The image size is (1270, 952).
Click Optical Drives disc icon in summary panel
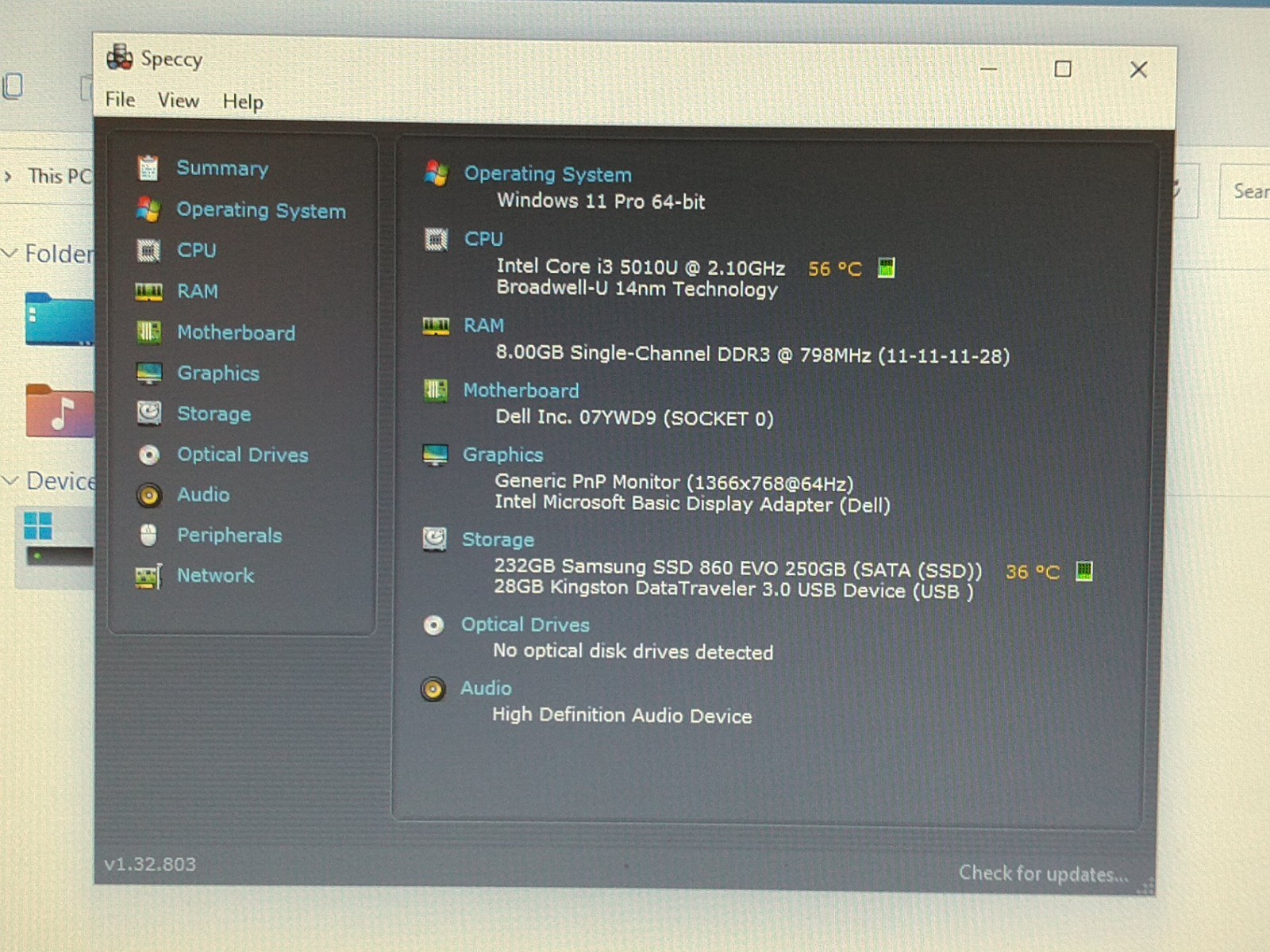pos(433,626)
